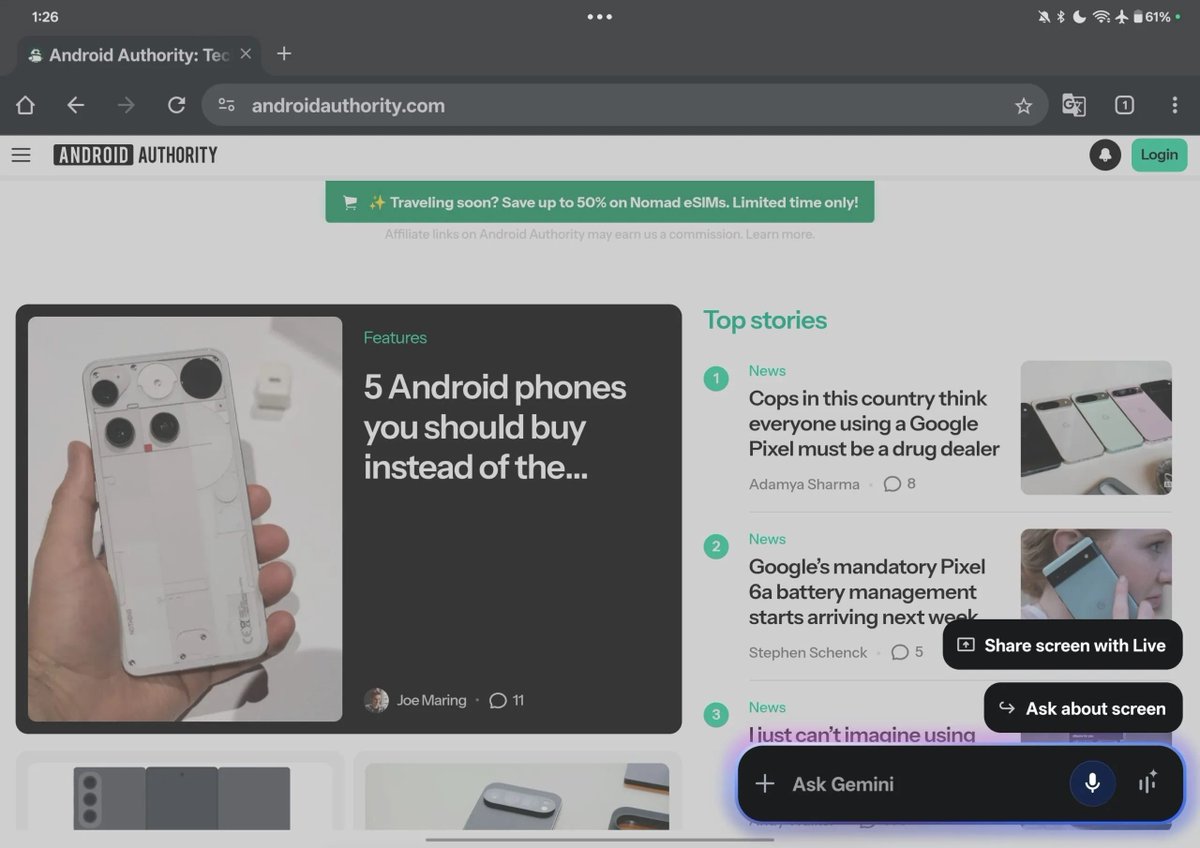The image size is (1200, 848).
Task: Open the Nomad eSIMs promotional banner link
Action: pyautogui.click(x=600, y=201)
